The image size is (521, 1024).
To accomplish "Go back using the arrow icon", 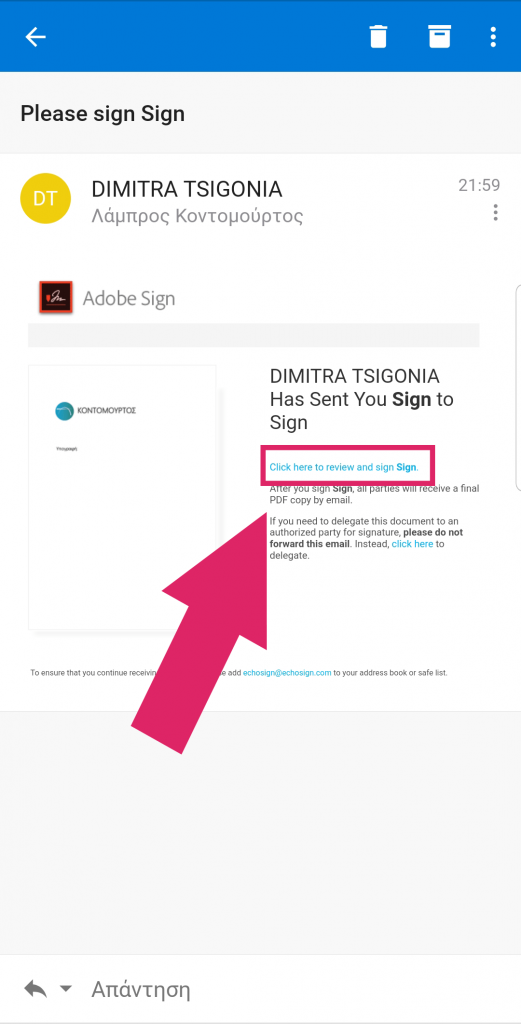I will 35,37.
